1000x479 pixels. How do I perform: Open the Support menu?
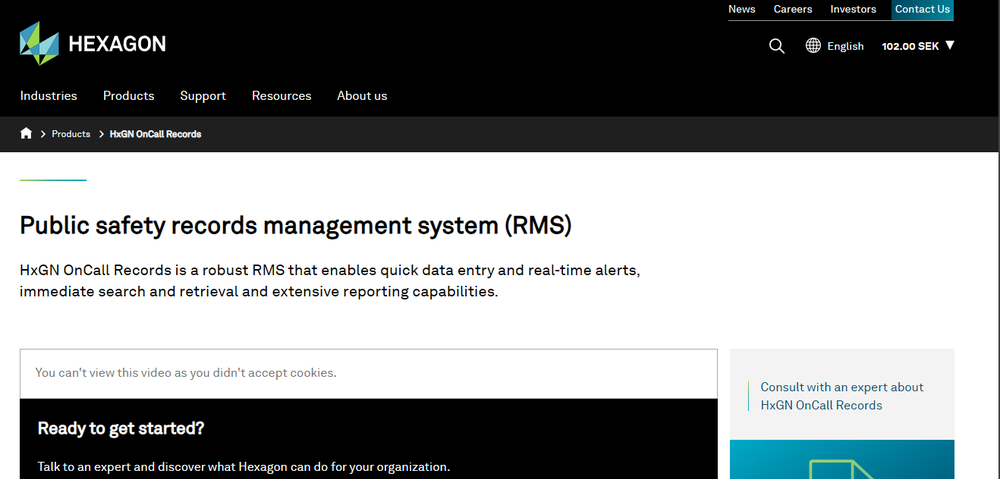203,96
